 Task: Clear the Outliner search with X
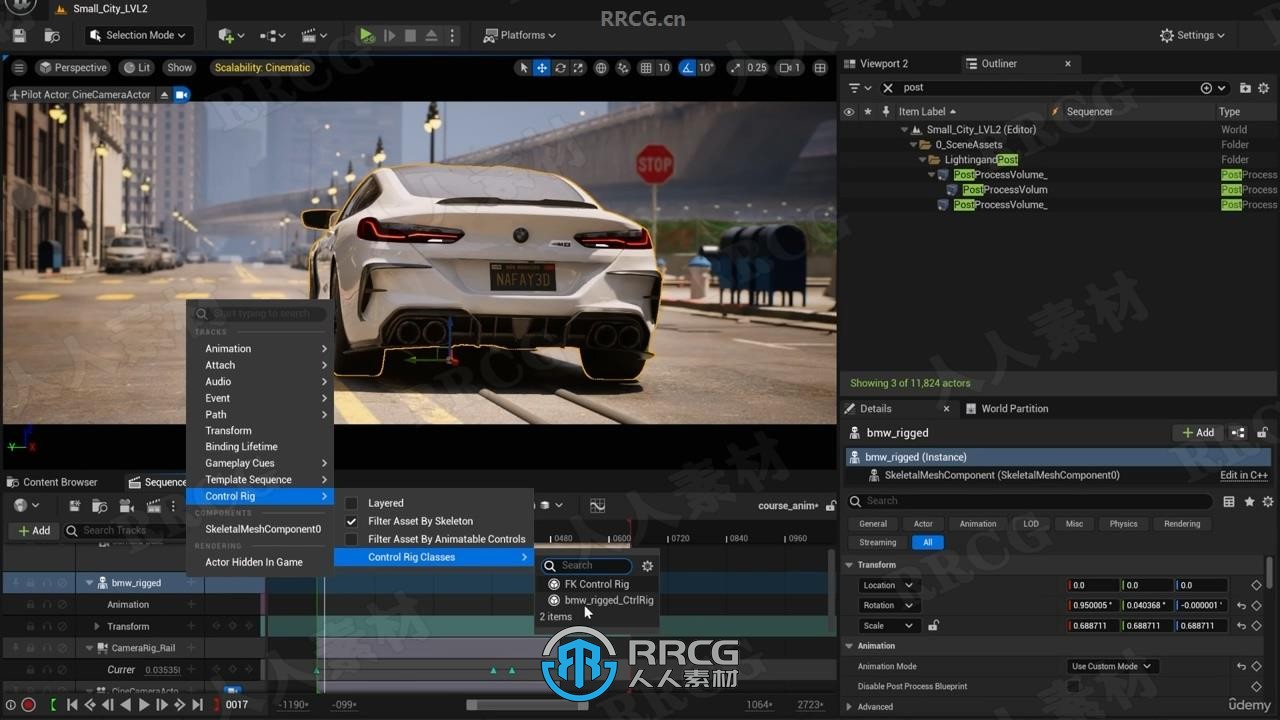point(887,88)
